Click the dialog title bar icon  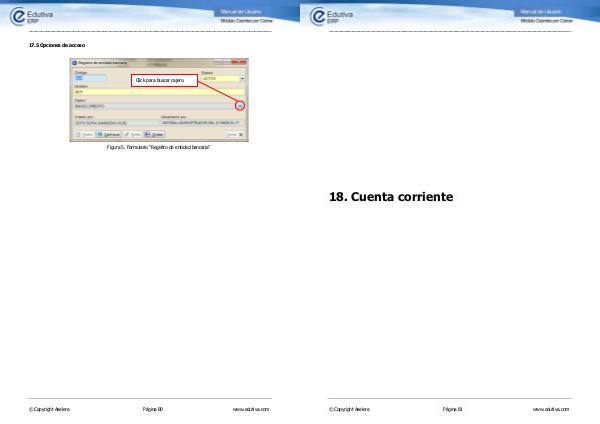pos(74,62)
